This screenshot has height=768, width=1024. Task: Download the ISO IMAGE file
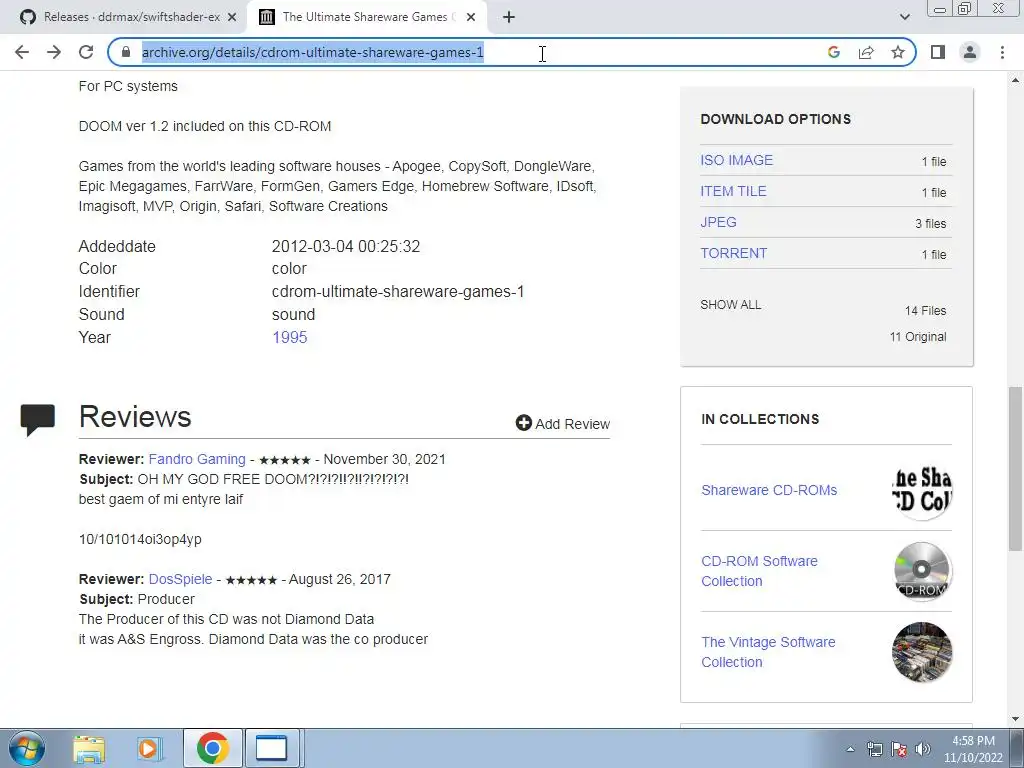pos(736,160)
